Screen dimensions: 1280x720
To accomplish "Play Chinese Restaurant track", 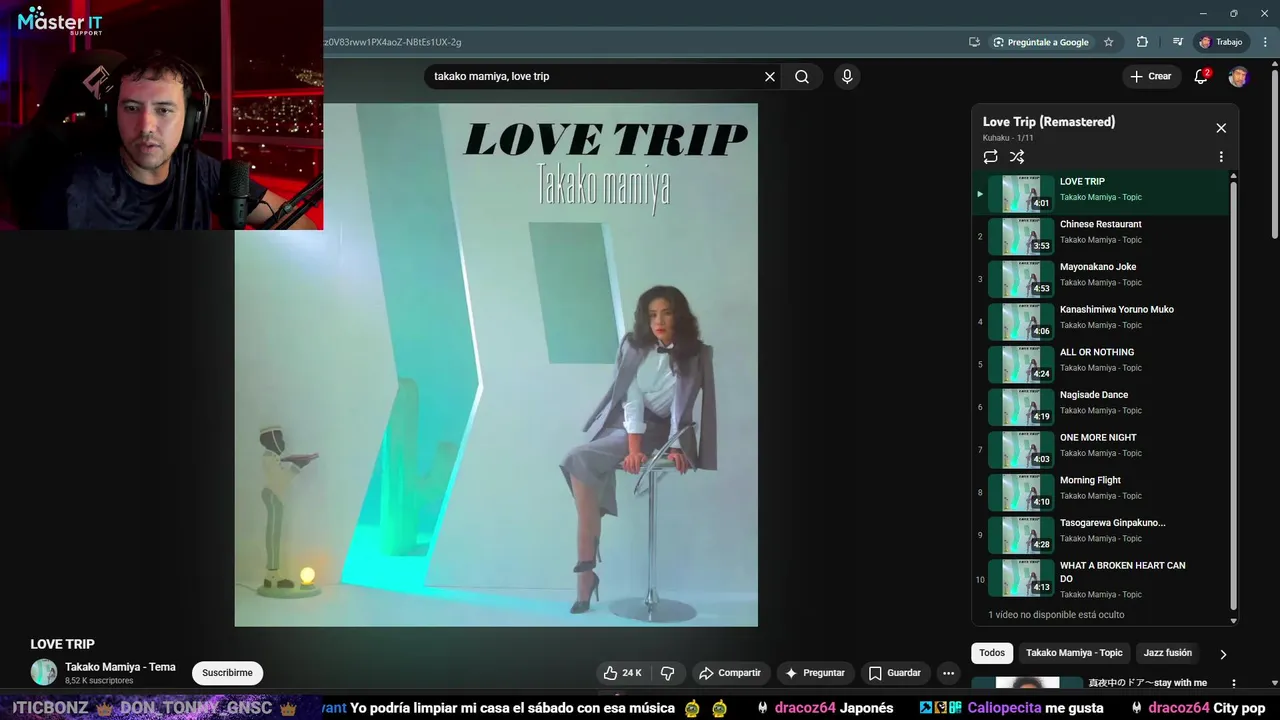I will 1100,236.
